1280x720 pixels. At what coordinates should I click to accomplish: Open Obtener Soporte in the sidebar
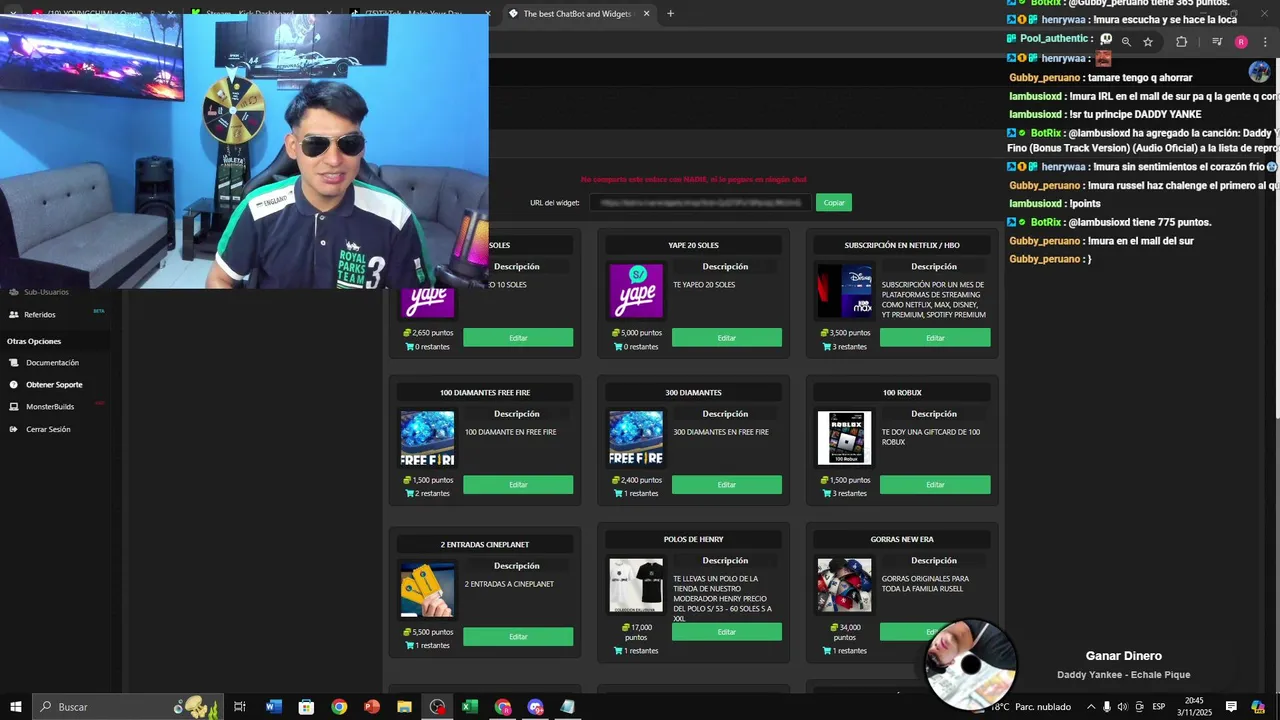click(54, 384)
